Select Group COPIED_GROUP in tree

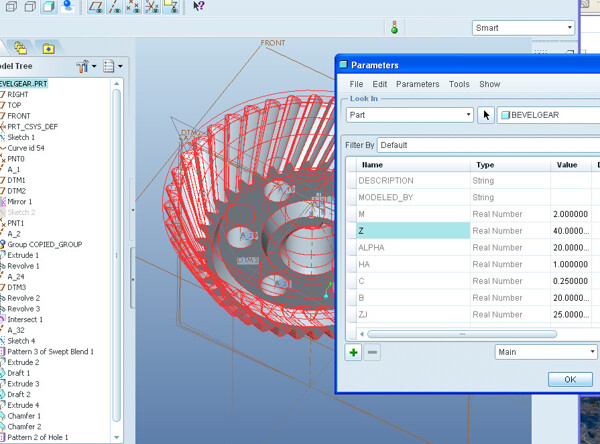[44, 244]
